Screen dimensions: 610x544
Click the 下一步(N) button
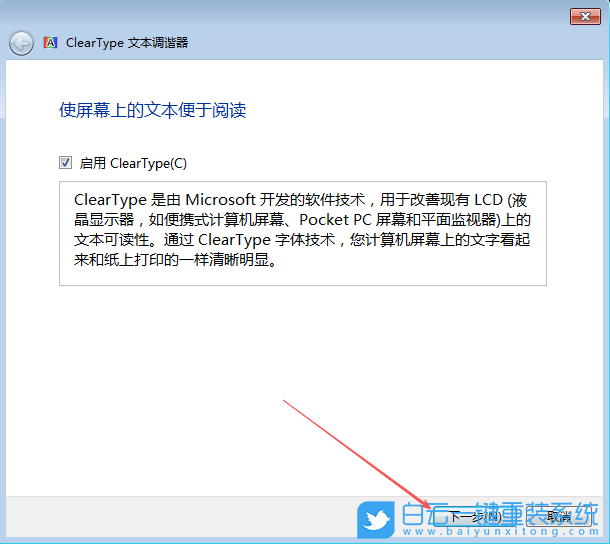coord(475,517)
